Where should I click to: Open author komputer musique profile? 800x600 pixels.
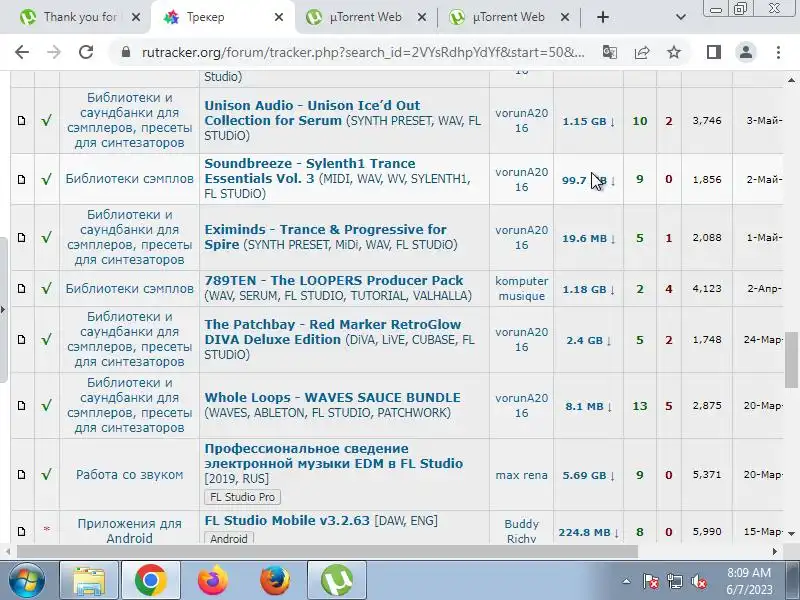(521, 288)
